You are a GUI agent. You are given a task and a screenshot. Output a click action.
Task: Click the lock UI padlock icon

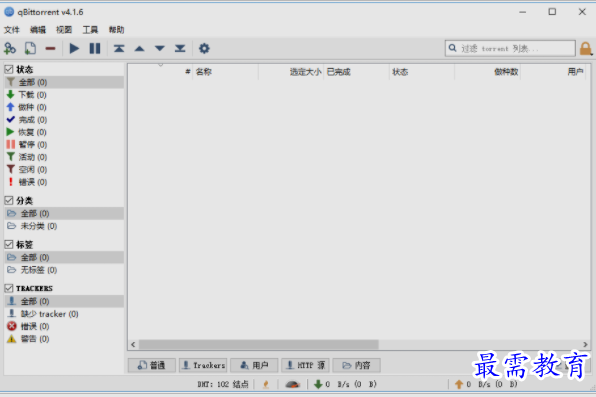(585, 49)
